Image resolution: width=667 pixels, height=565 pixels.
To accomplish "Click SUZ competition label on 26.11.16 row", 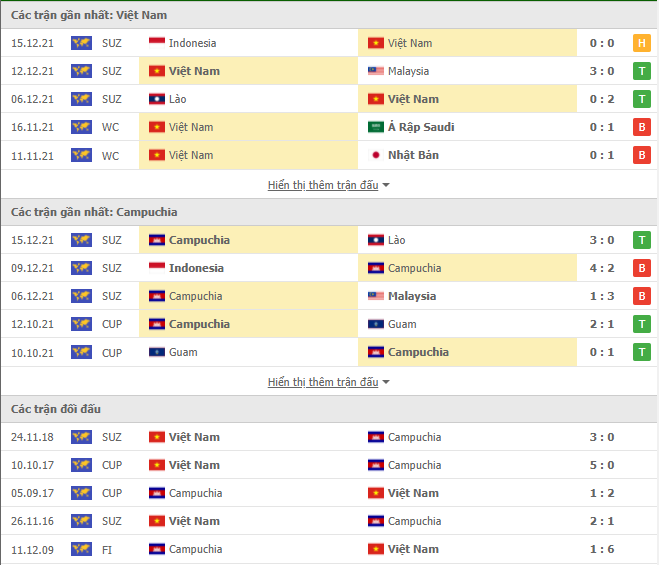I will tap(112, 521).
